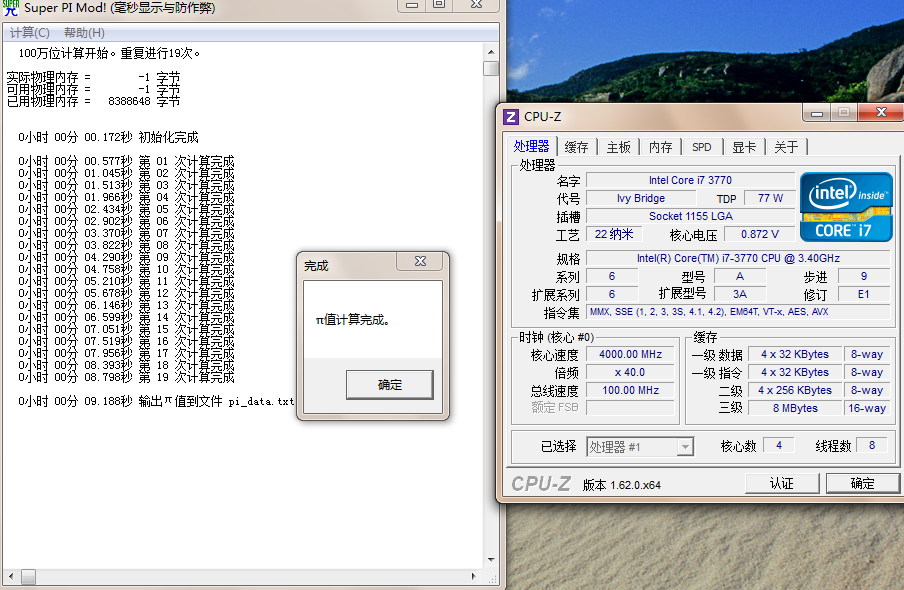Minimize the Super PI window
This screenshot has height=590, width=904.
tap(412, 5)
